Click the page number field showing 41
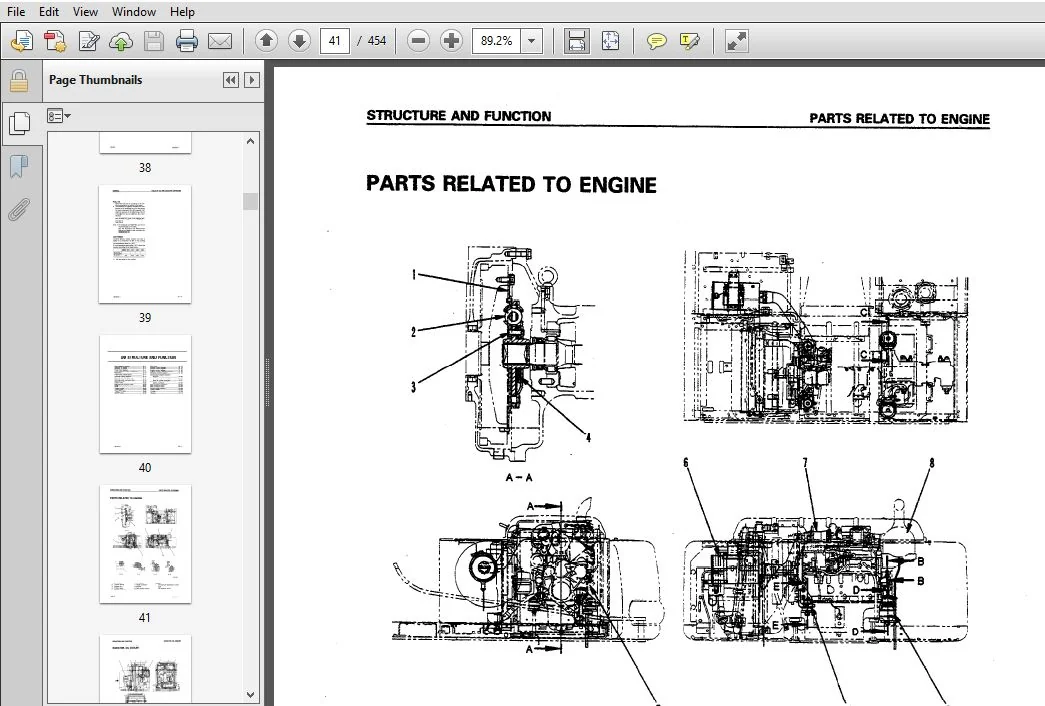Viewport: 1045px width, 706px height. click(335, 41)
